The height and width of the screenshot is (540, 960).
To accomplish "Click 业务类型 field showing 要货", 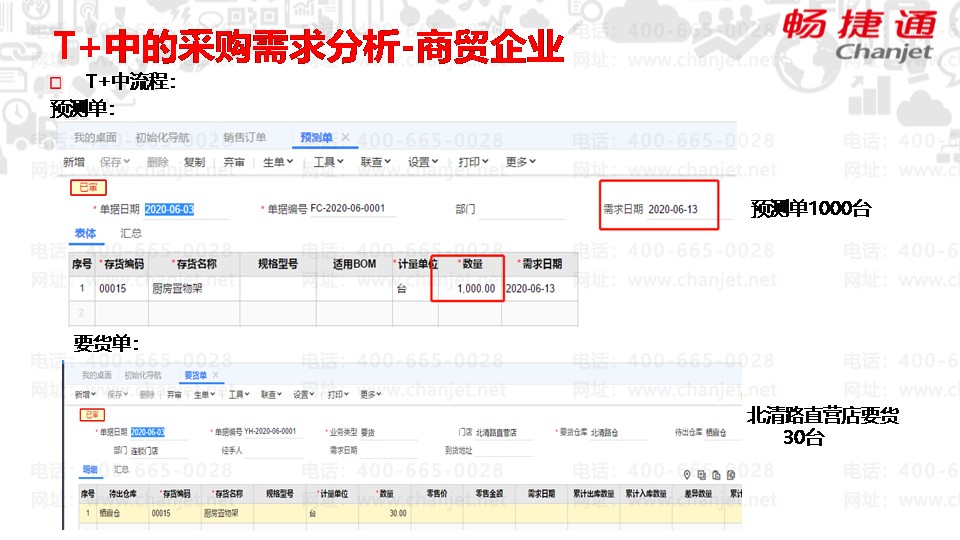I will tap(389, 432).
